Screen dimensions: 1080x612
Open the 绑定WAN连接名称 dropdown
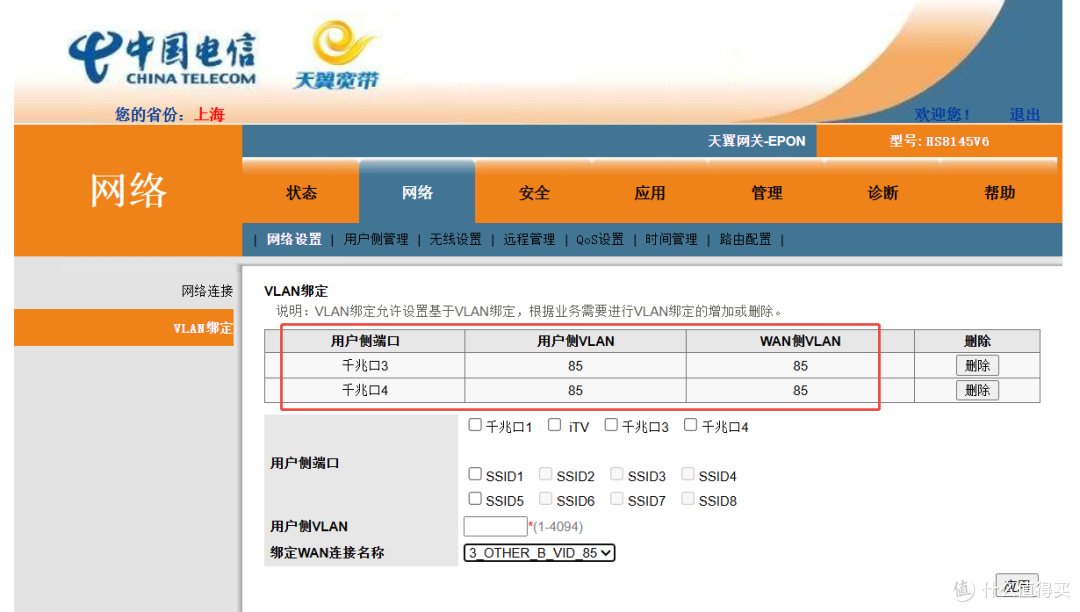(x=539, y=553)
